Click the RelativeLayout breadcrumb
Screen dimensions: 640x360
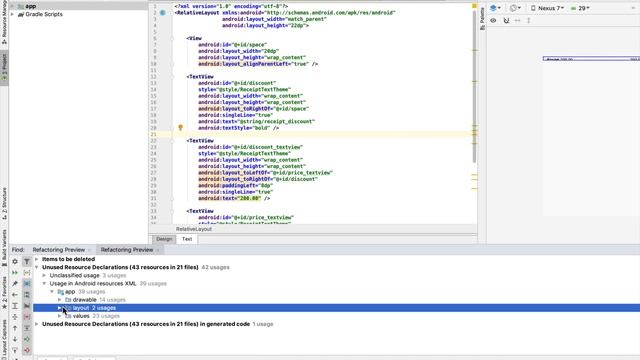[x=194, y=229]
